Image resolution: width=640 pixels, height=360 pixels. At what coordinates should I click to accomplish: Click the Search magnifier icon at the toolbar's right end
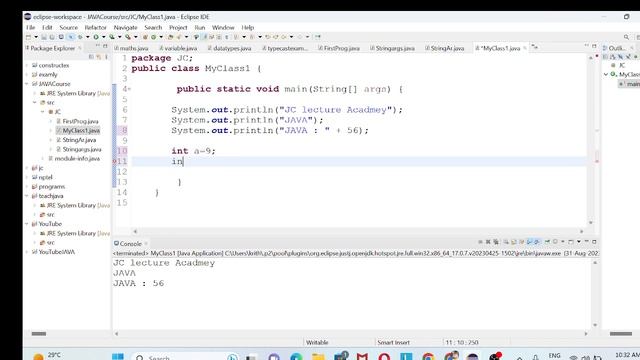(626, 37)
